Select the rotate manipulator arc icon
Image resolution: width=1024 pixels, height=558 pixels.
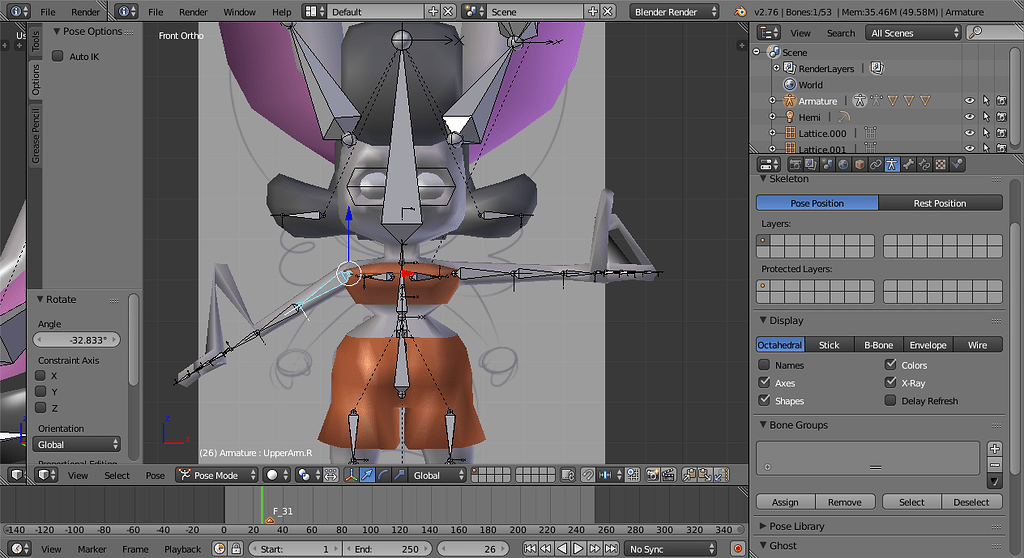(383, 475)
